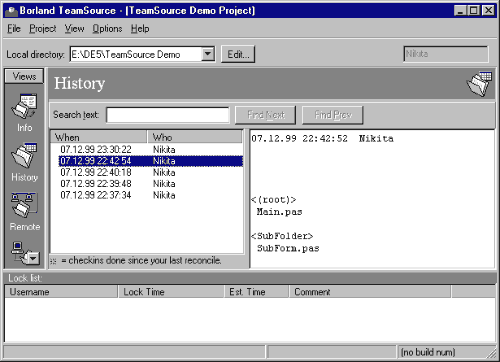Click the History folder icon in header
This screenshot has height=362, width=500.
point(479,84)
